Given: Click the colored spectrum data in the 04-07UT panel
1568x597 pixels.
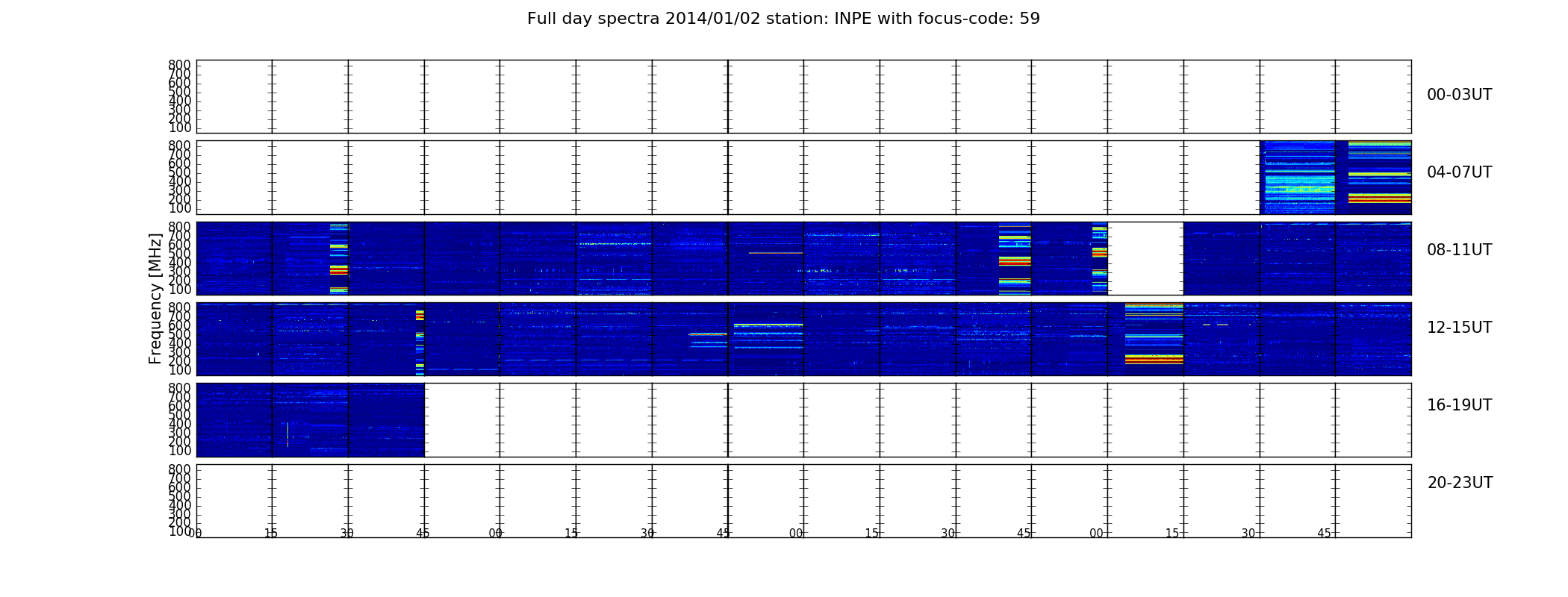Looking at the screenshot, I should [1335, 178].
